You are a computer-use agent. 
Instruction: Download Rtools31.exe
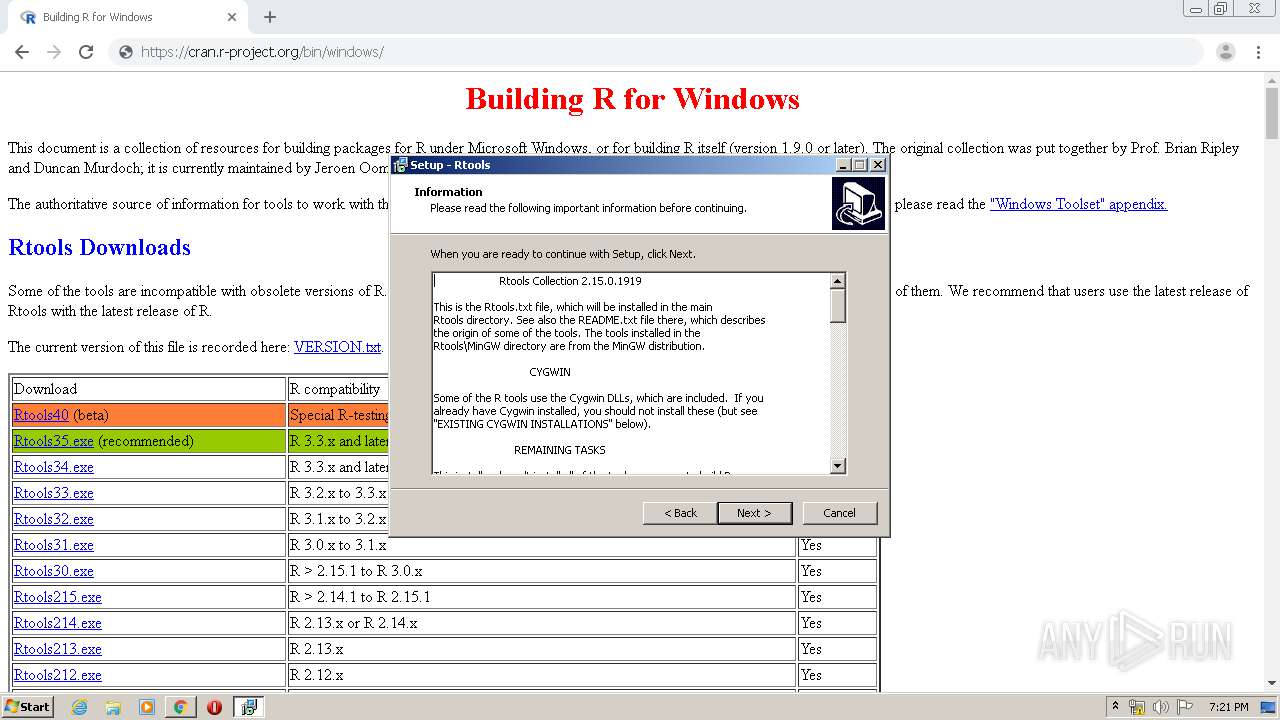[x=54, y=545]
